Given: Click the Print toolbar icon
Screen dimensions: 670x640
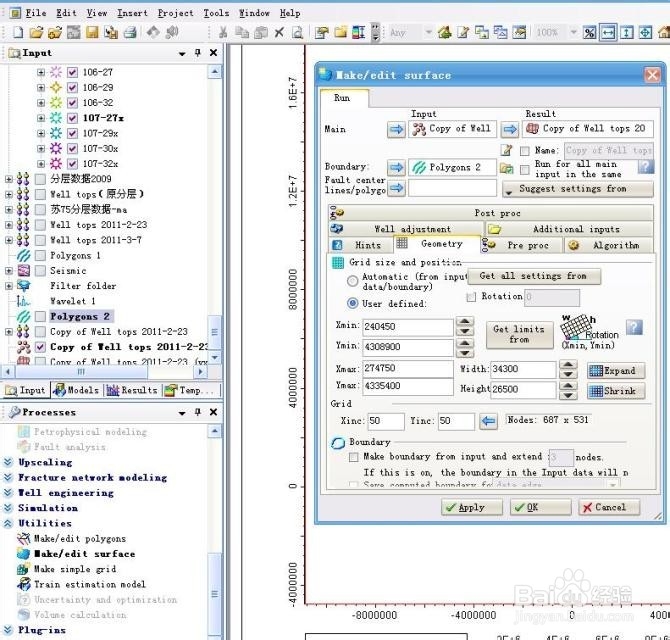Looking at the screenshot, I should coord(130,32).
